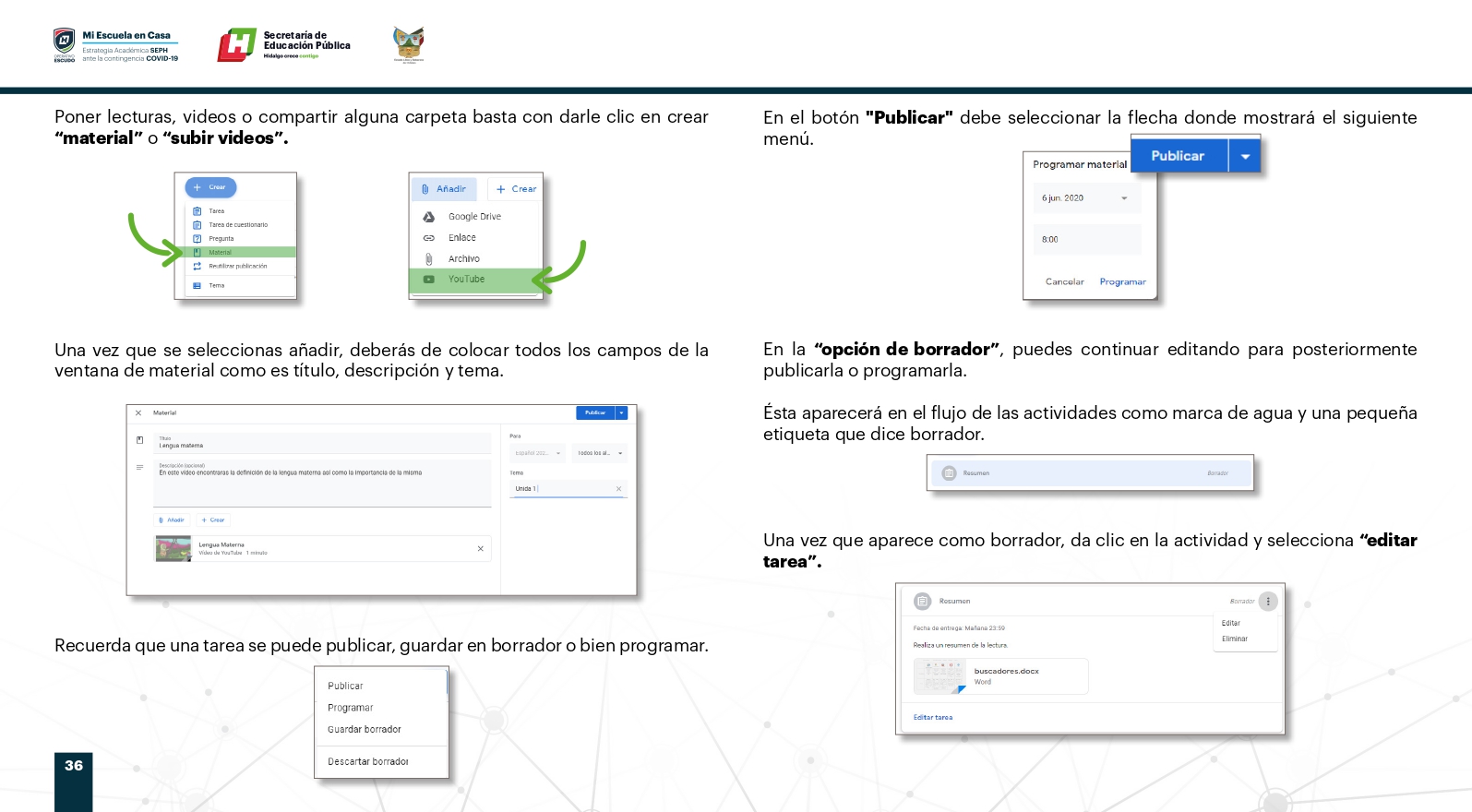This screenshot has height=812, width=1472.
Task: Select Descartar borrador from the publish menu
Action: point(367,761)
